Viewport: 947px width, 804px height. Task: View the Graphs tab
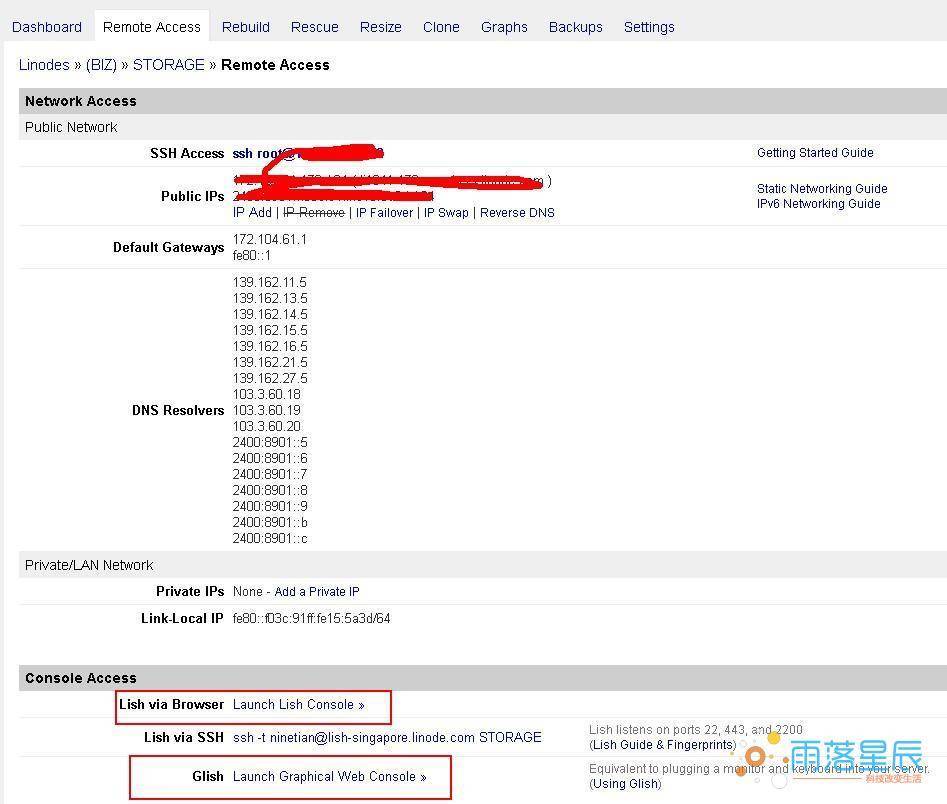(x=504, y=27)
